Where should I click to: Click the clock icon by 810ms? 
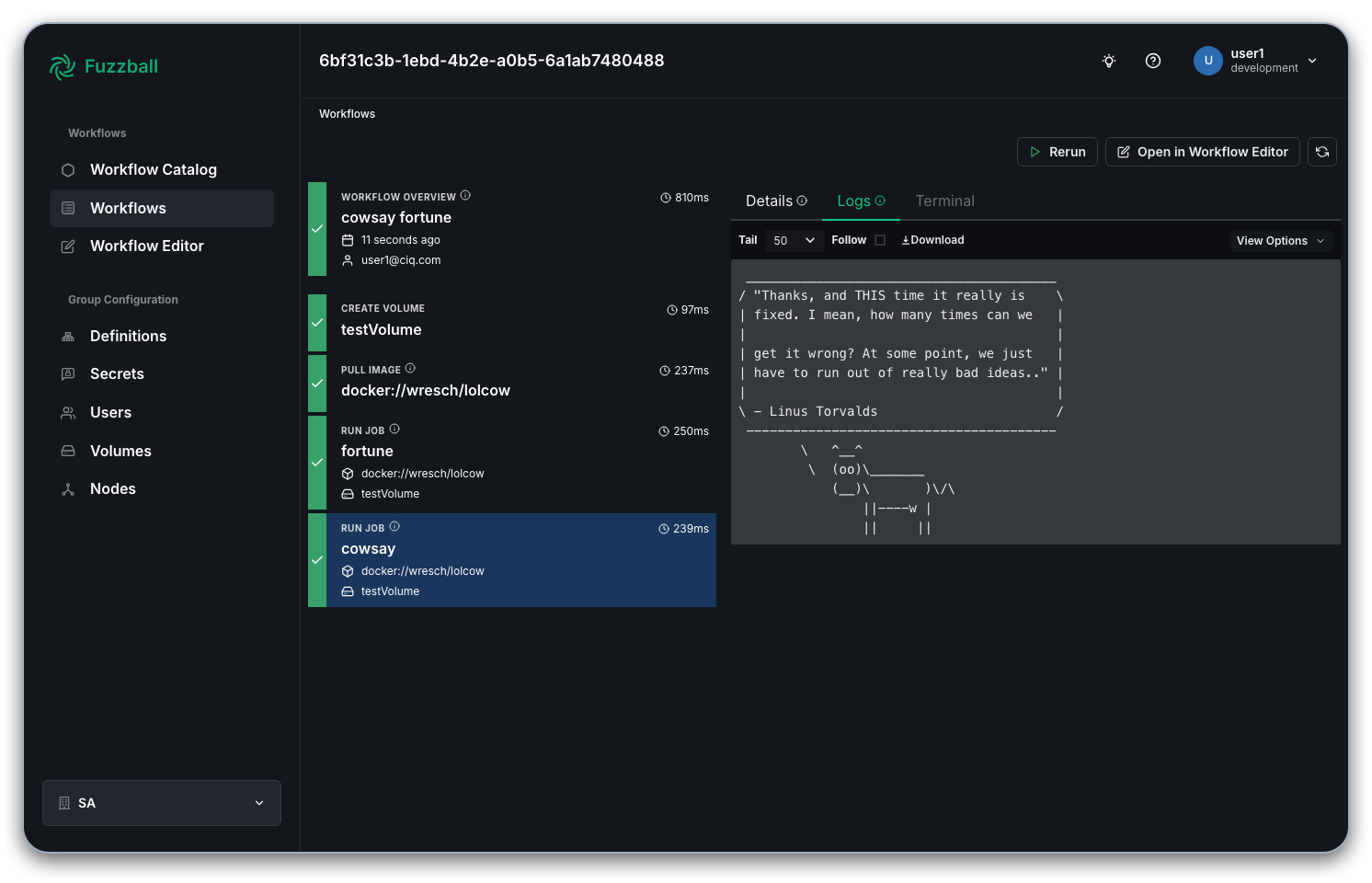pos(666,198)
